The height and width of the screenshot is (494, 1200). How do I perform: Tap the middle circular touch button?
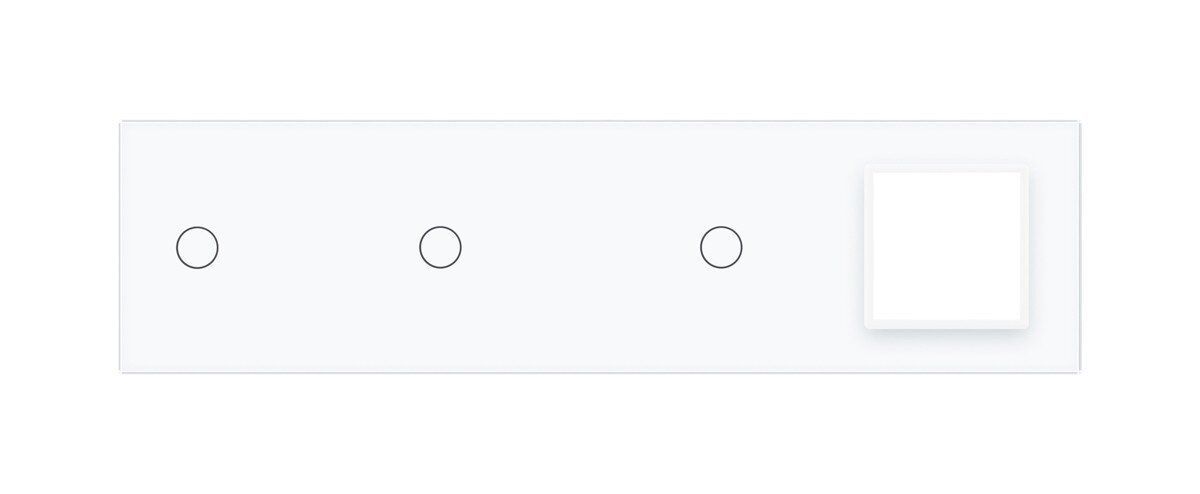click(x=440, y=246)
